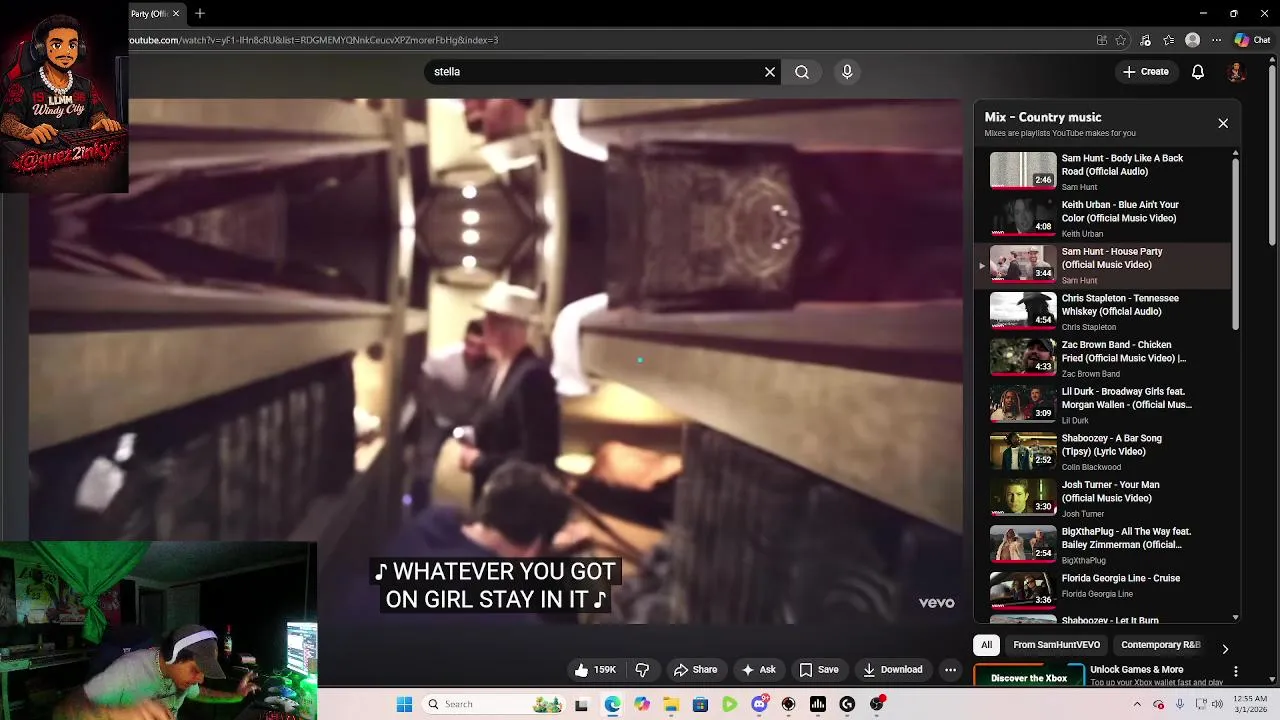Screen dimensions: 1280x720
Task: Save the video to a playlist
Action: point(819,670)
